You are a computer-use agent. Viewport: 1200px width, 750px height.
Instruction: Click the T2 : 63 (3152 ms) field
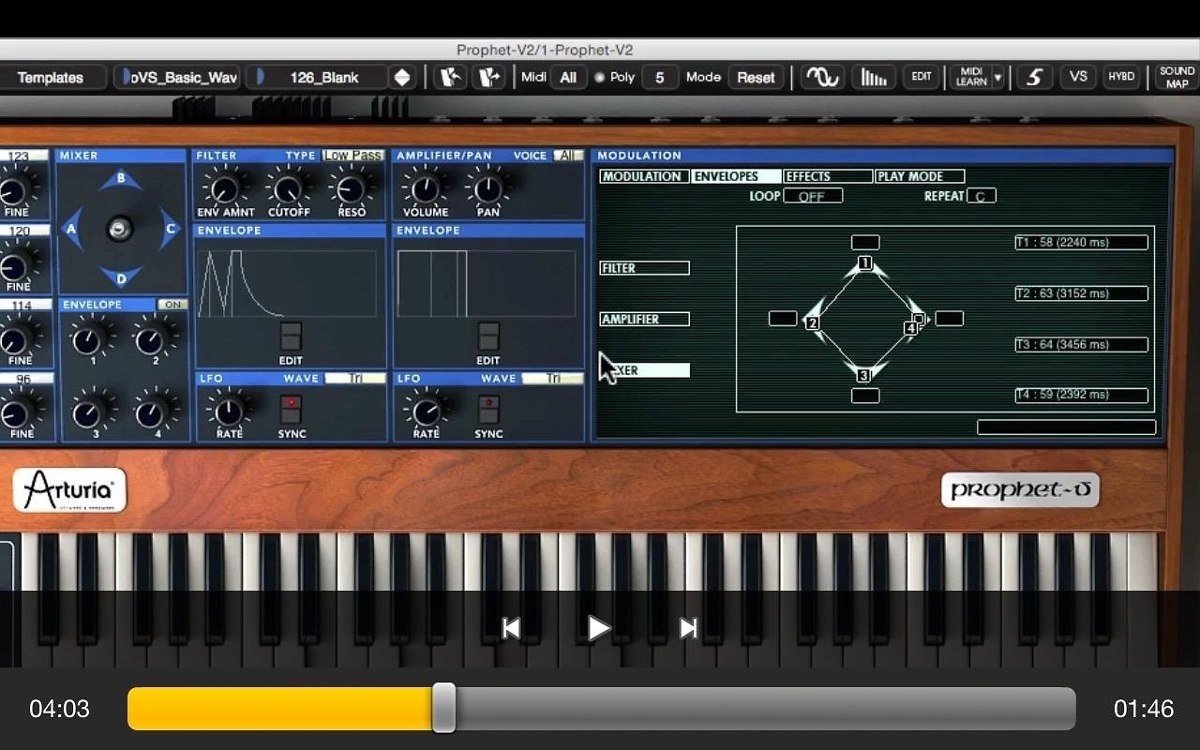(x=1081, y=293)
